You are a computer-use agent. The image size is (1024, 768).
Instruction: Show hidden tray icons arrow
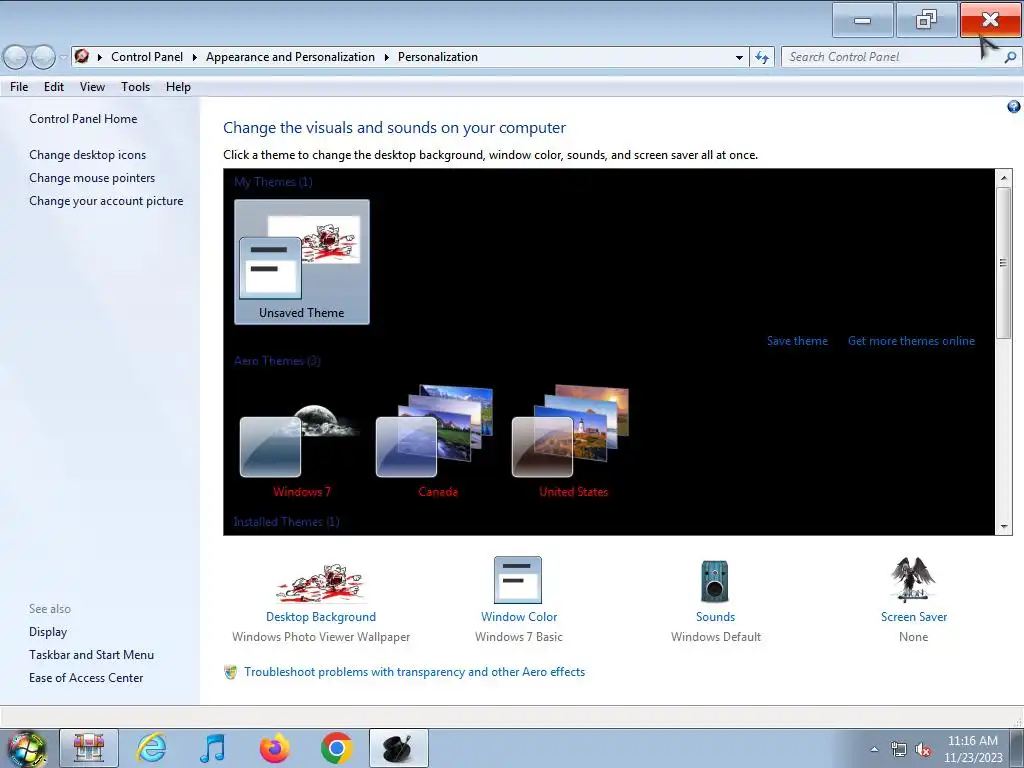874,750
